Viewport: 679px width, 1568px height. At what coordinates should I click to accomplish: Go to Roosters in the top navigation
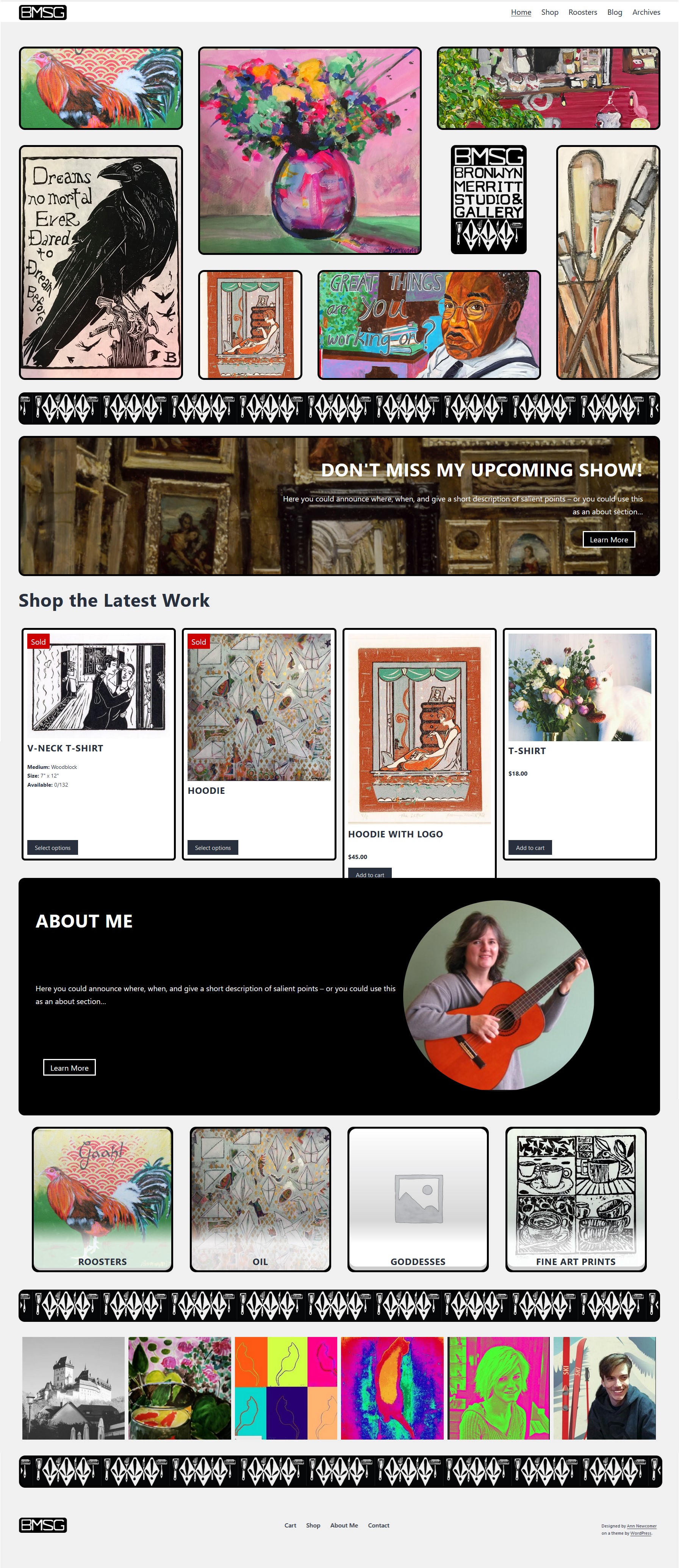tap(583, 12)
